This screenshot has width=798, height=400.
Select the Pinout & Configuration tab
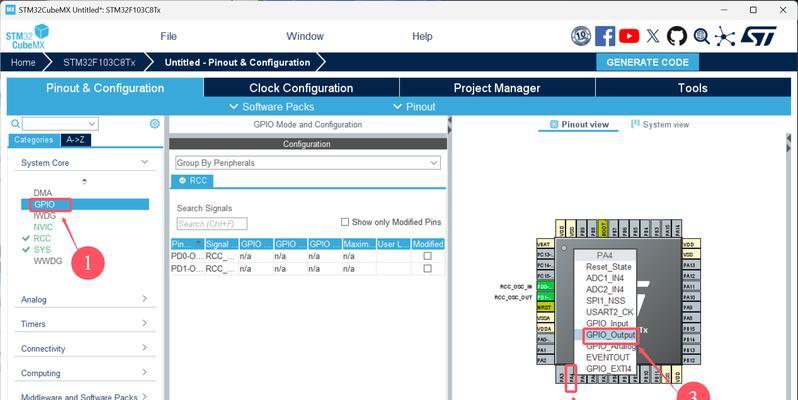pyautogui.click(x=105, y=88)
